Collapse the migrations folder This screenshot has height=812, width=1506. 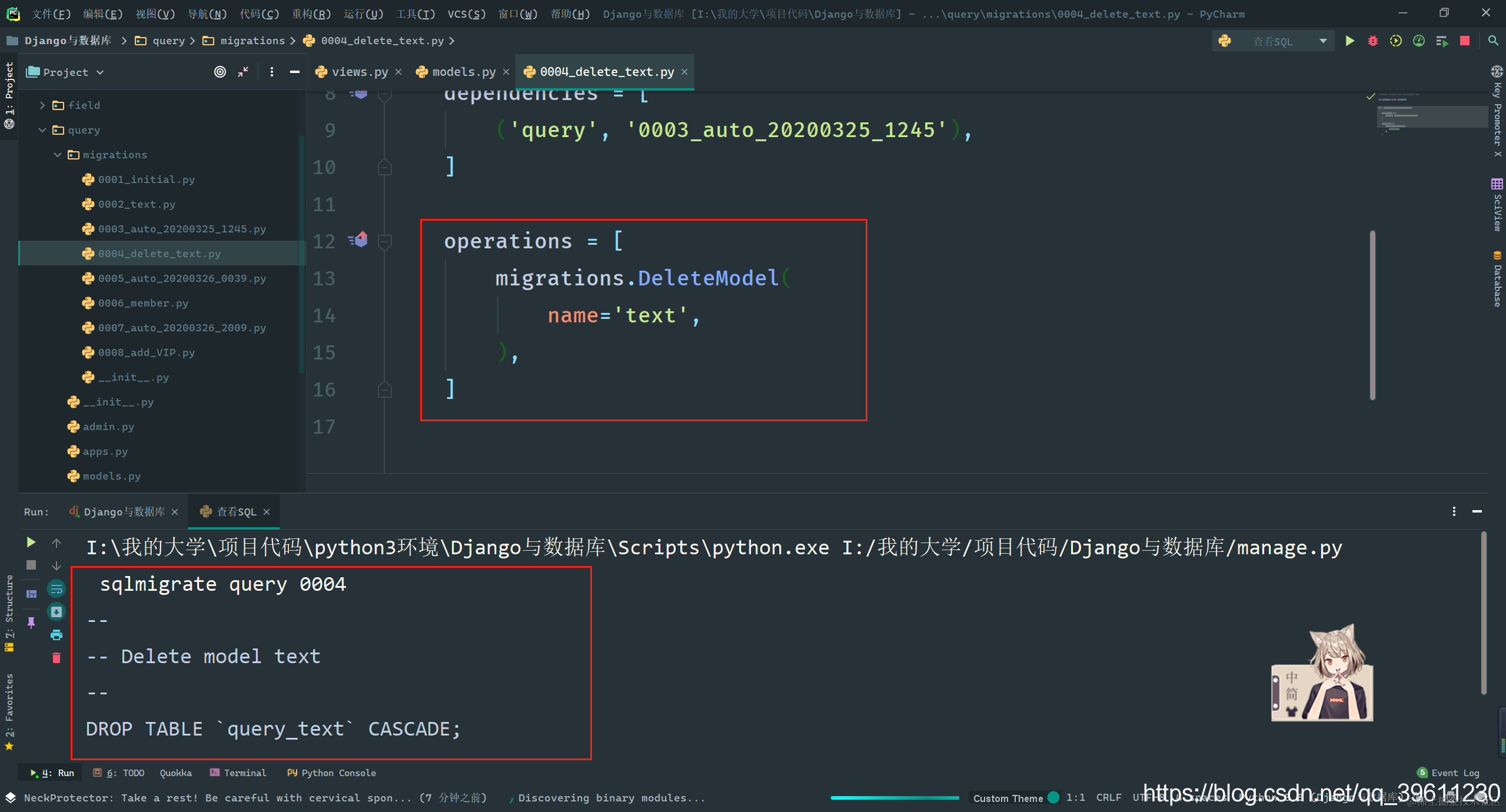pyautogui.click(x=58, y=155)
